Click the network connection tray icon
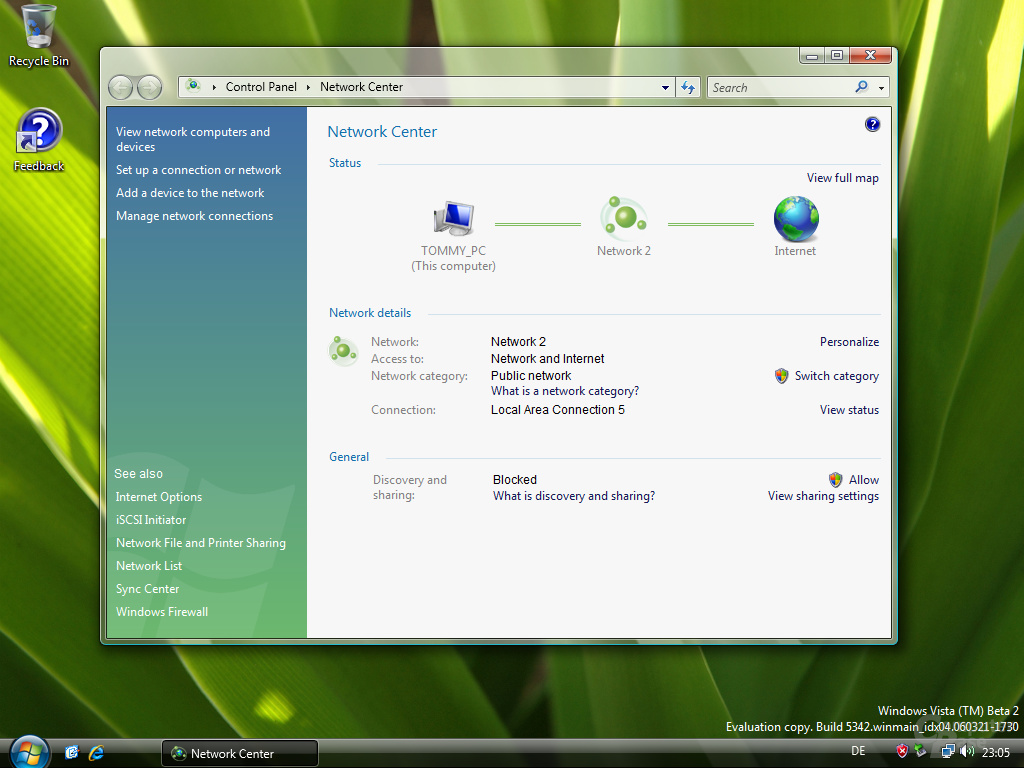The image size is (1024, 768). point(947,752)
